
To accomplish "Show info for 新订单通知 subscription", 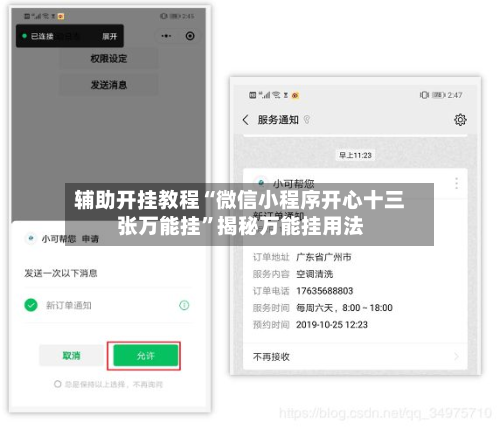I will 184,305.
